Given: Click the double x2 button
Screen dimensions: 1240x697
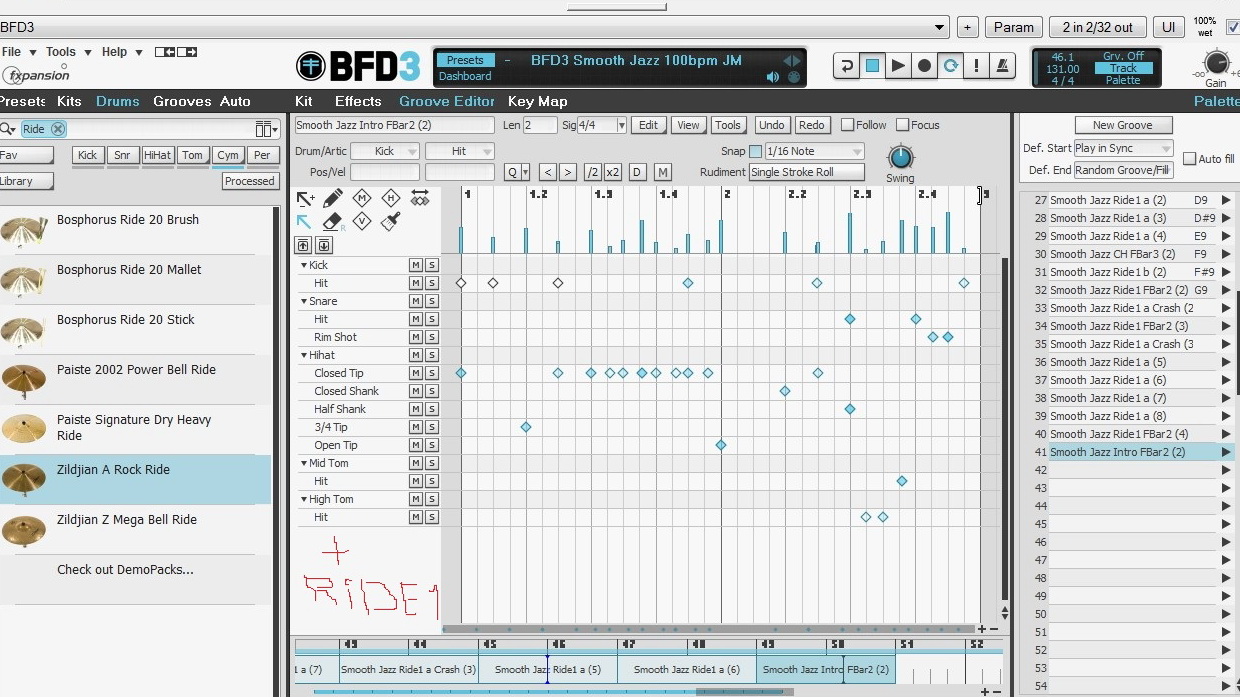Looking at the screenshot, I should click(x=612, y=172).
